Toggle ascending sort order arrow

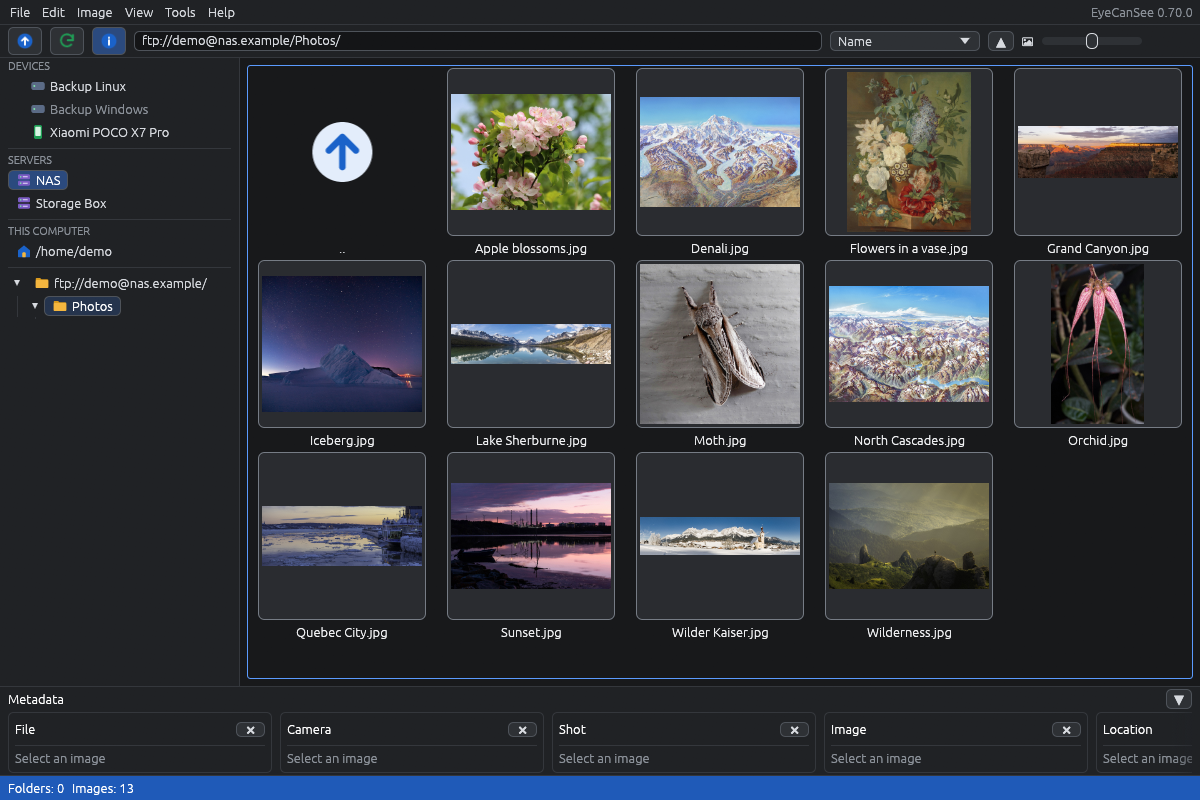pos(1001,41)
